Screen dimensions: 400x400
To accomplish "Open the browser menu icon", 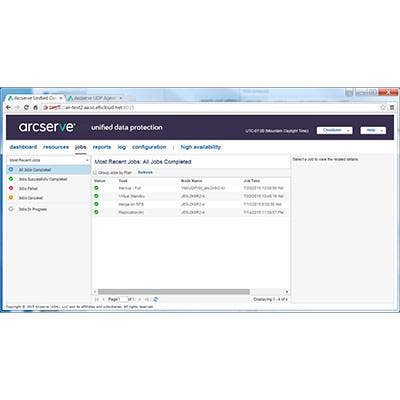I will 392,107.
